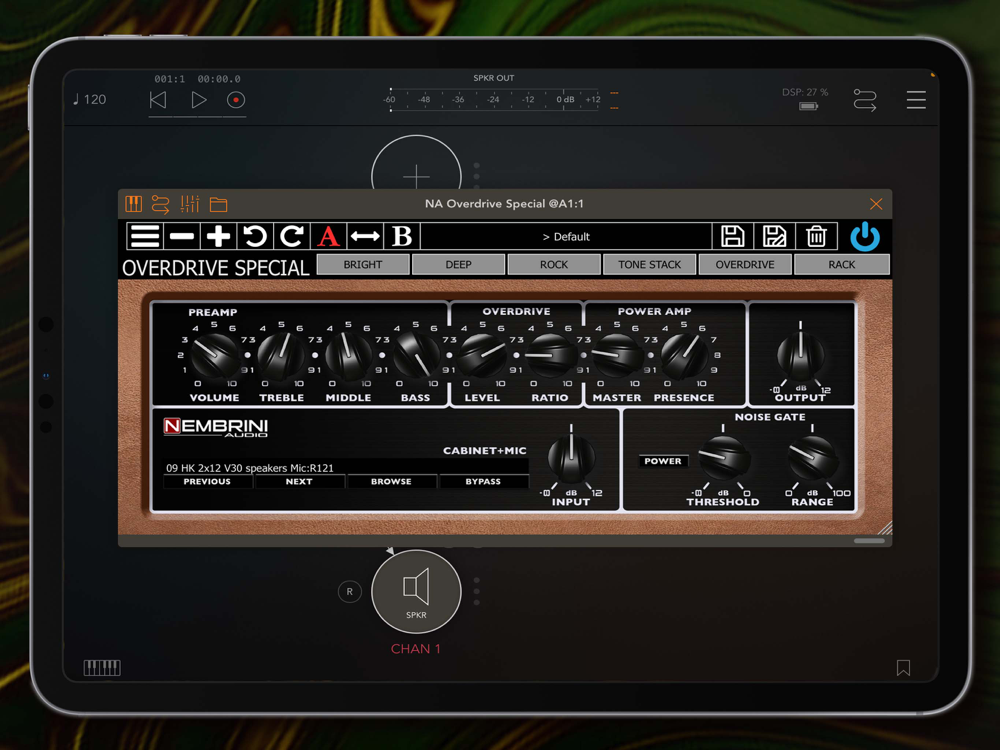Click the bookmark icon at bottom right
Image resolution: width=1000 pixels, height=750 pixels.
903,668
